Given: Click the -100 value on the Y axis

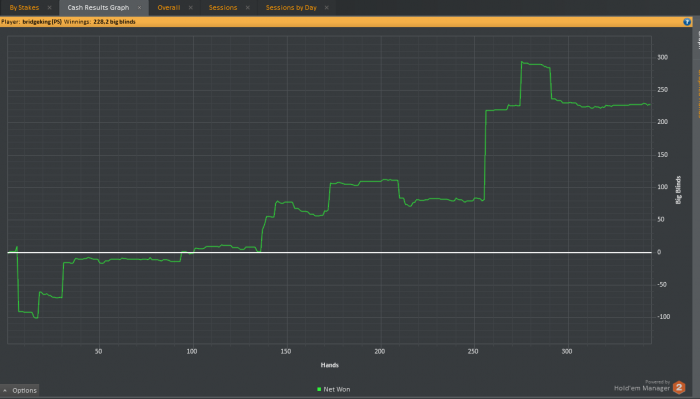Looking at the screenshot, I should click(663, 316).
